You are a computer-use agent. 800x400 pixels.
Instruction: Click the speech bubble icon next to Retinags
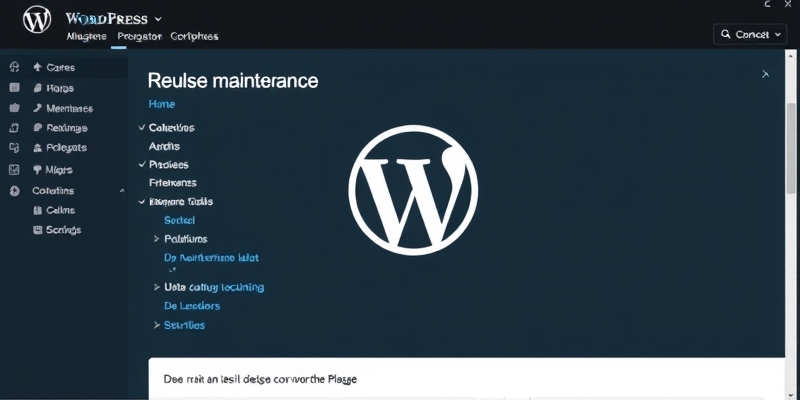(37, 128)
